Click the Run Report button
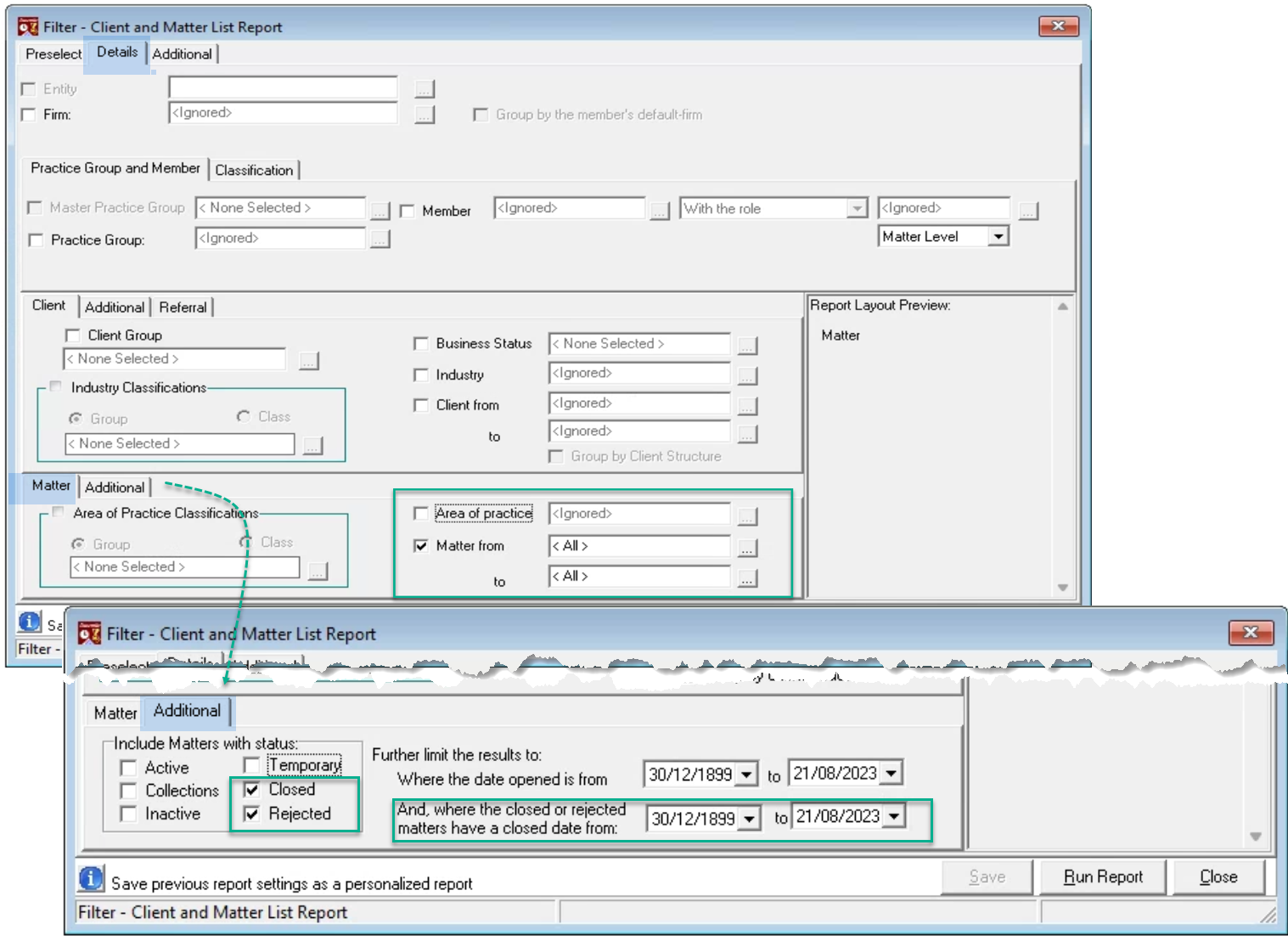The height and width of the screenshot is (941, 1288). tap(1103, 876)
